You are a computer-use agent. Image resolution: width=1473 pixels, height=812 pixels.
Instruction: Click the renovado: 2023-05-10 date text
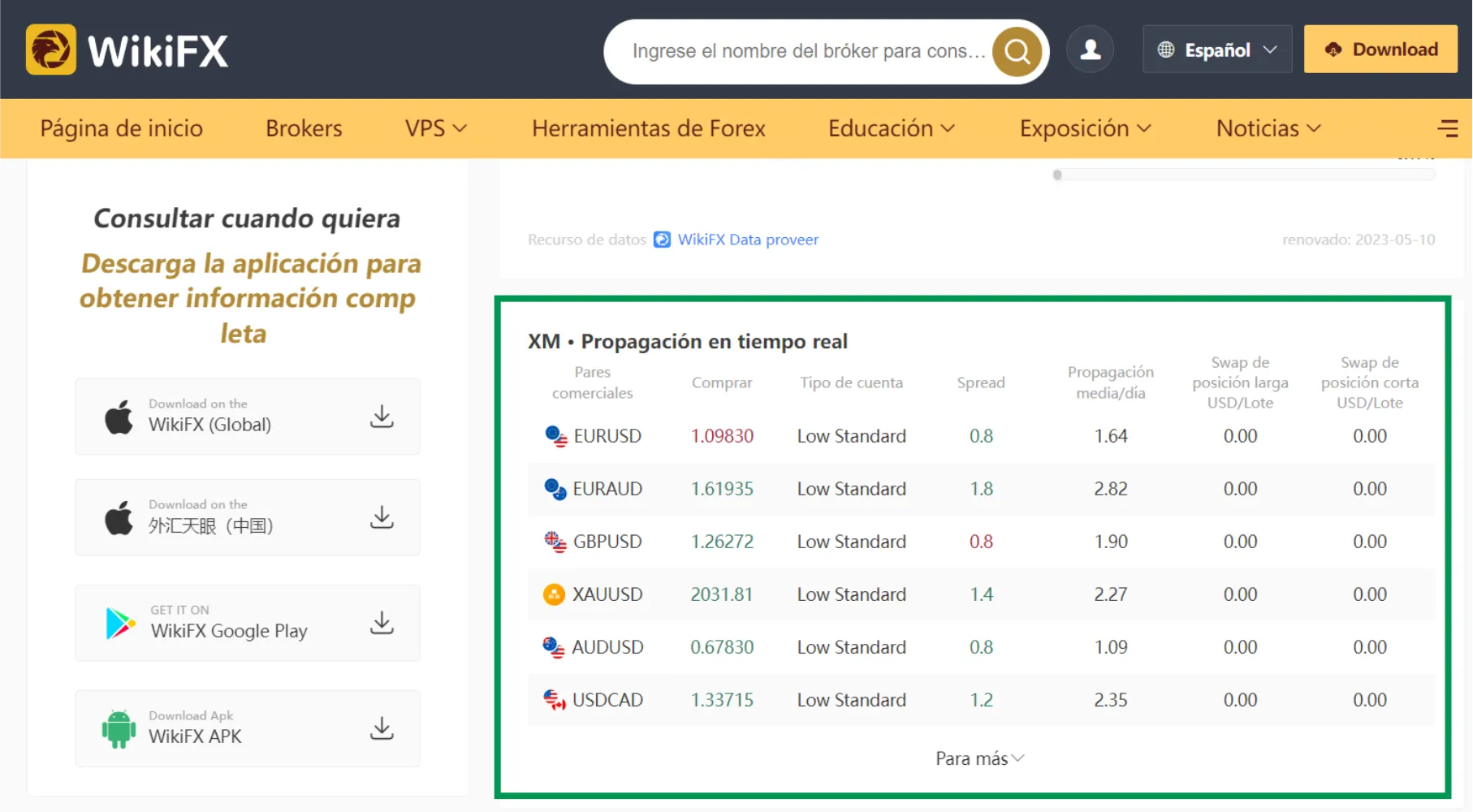click(1359, 240)
